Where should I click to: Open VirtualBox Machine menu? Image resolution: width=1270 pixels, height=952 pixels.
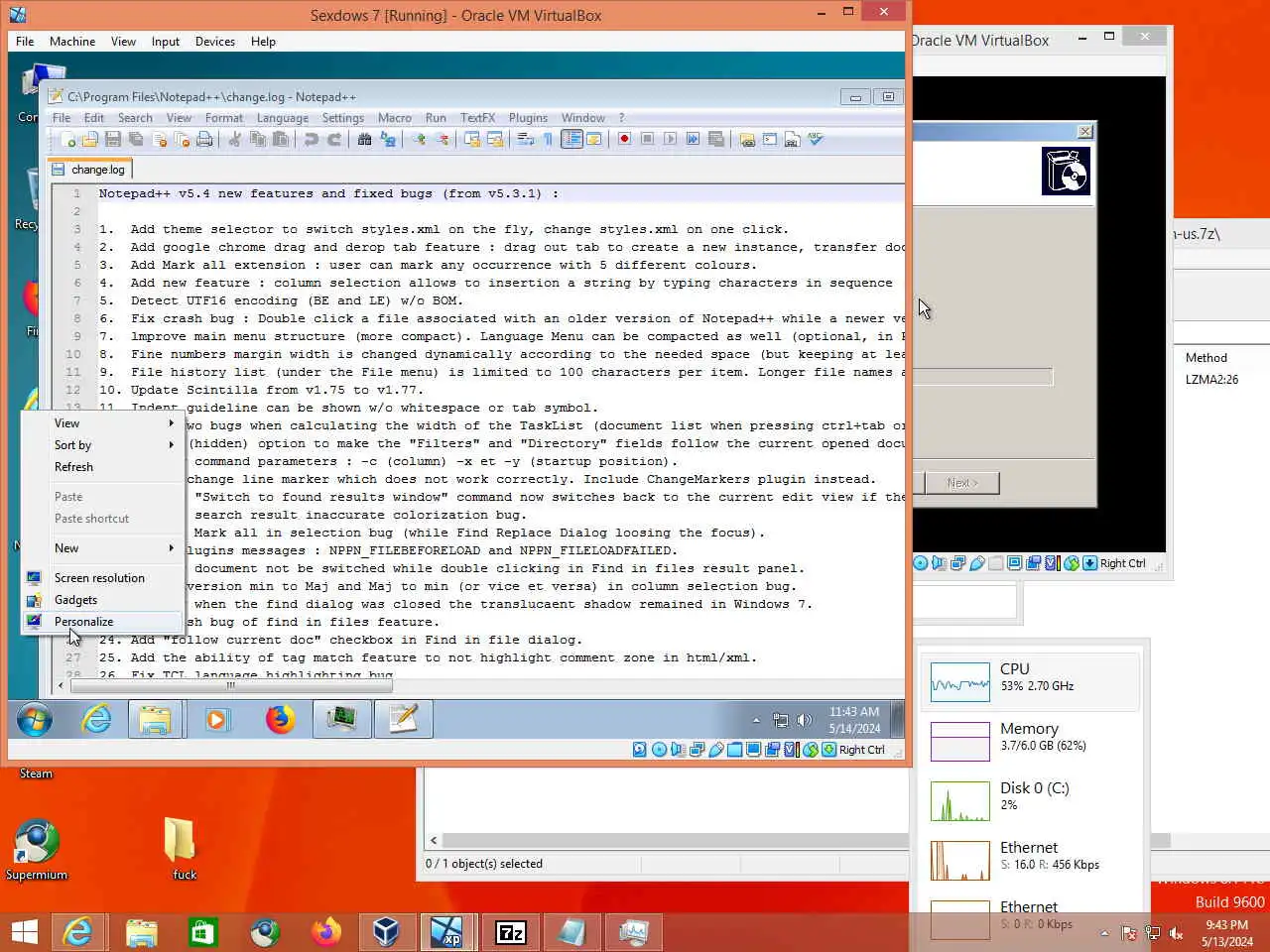(x=72, y=42)
